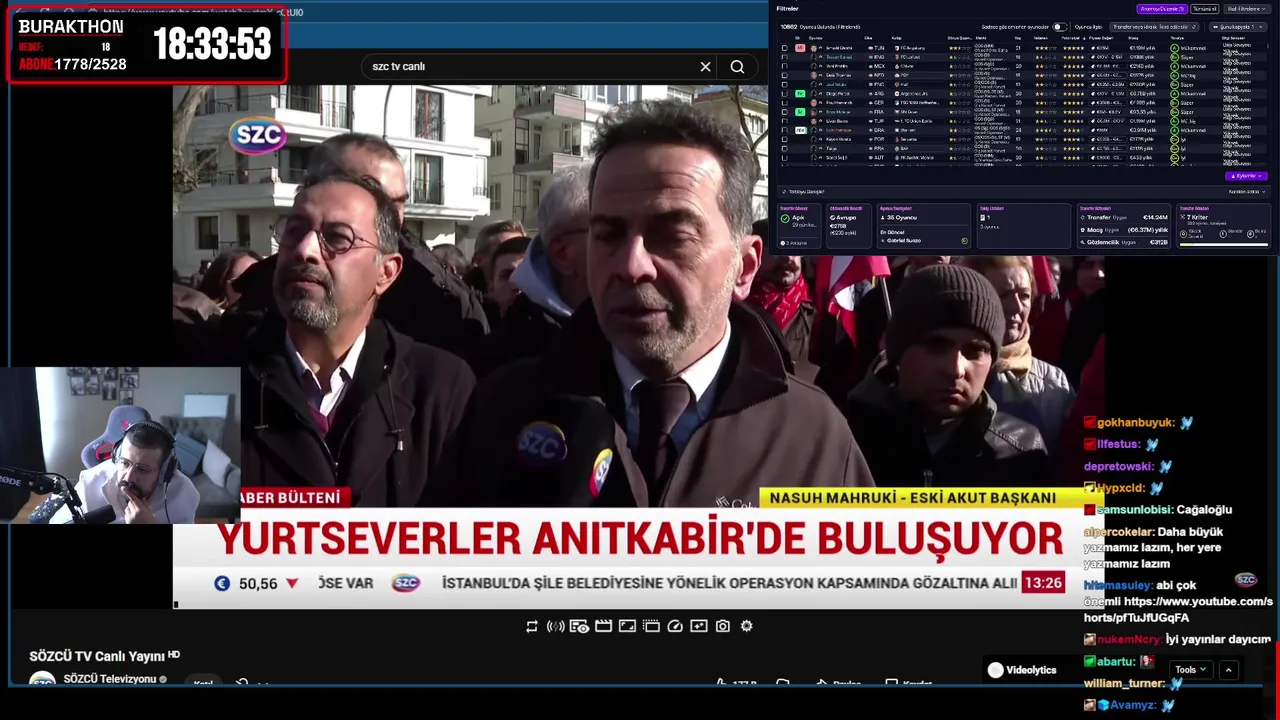Click the dashed window icon under the video
This screenshot has height=720, width=1280.
click(x=651, y=626)
